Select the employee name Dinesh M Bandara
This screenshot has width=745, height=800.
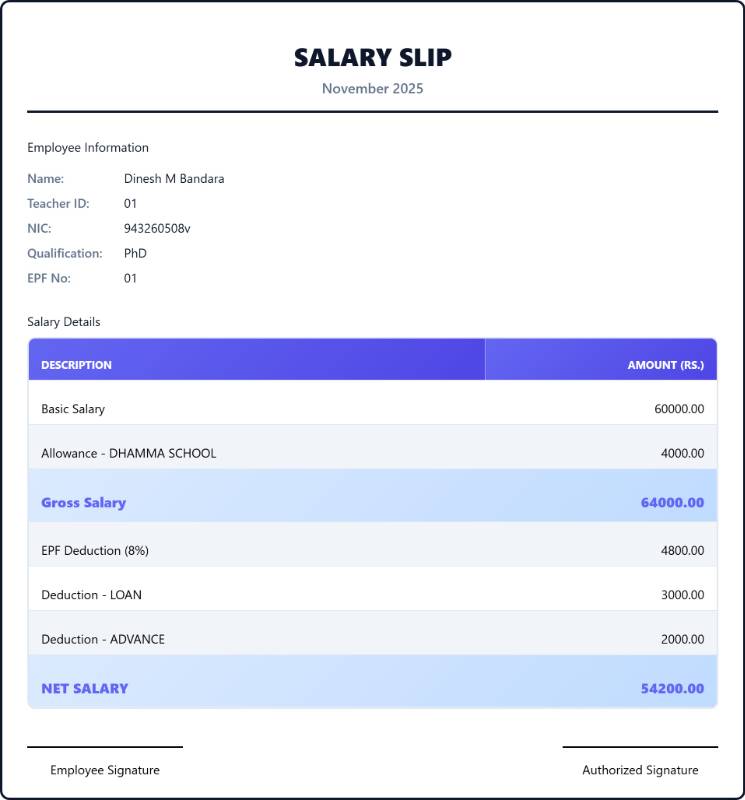(x=174, y=179)
